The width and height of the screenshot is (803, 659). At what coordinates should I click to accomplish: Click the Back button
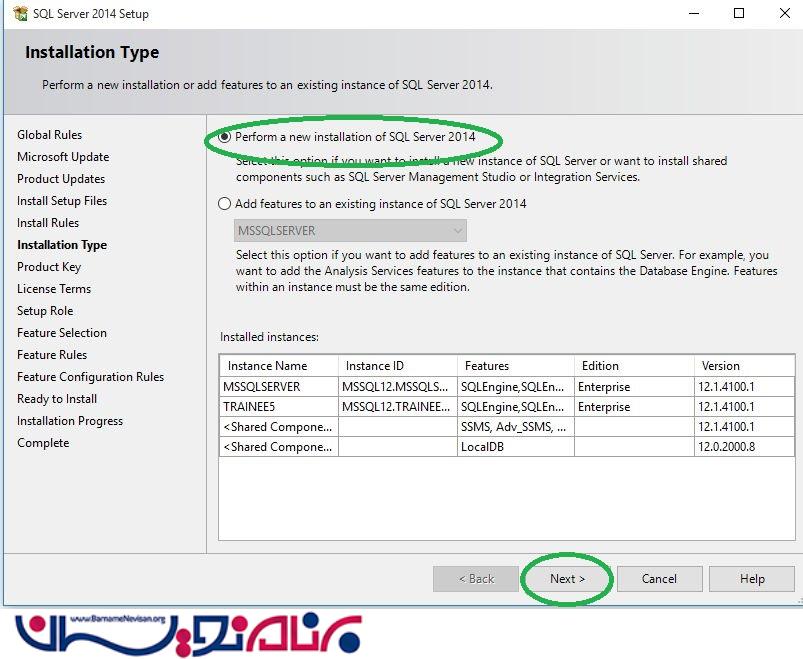point(476,579)
